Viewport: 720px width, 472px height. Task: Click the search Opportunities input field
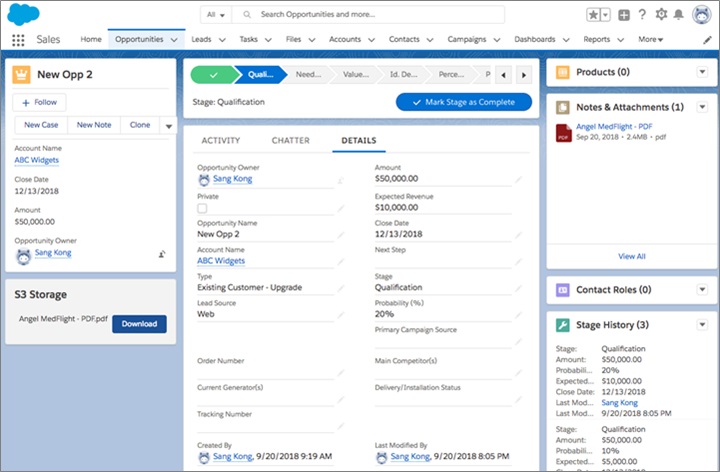point(368,15)
